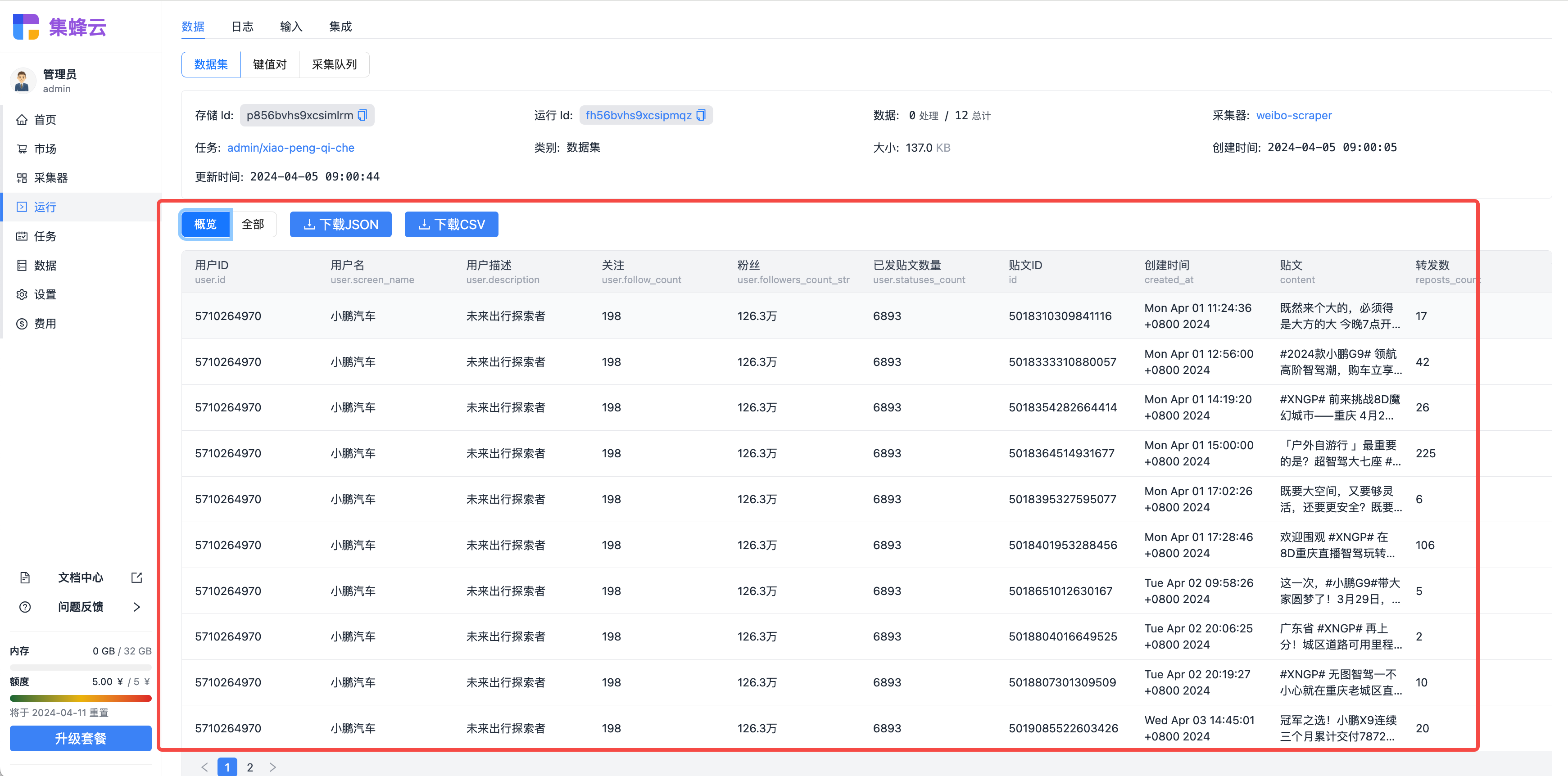Click the repost count 225 cell
Image resolution: width=1568 pixels, height=776 pixels.
click(x=1426, y=453)
